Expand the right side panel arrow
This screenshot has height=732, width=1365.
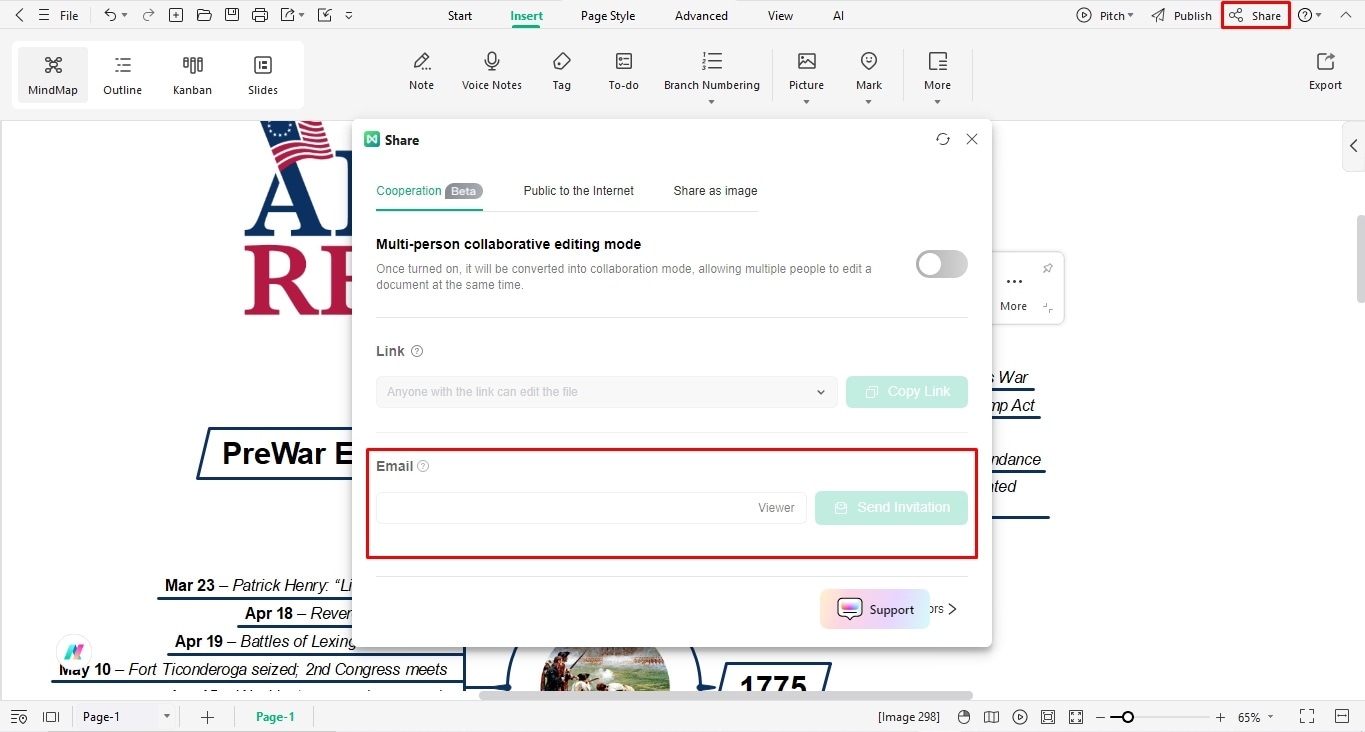point(1353,146)
